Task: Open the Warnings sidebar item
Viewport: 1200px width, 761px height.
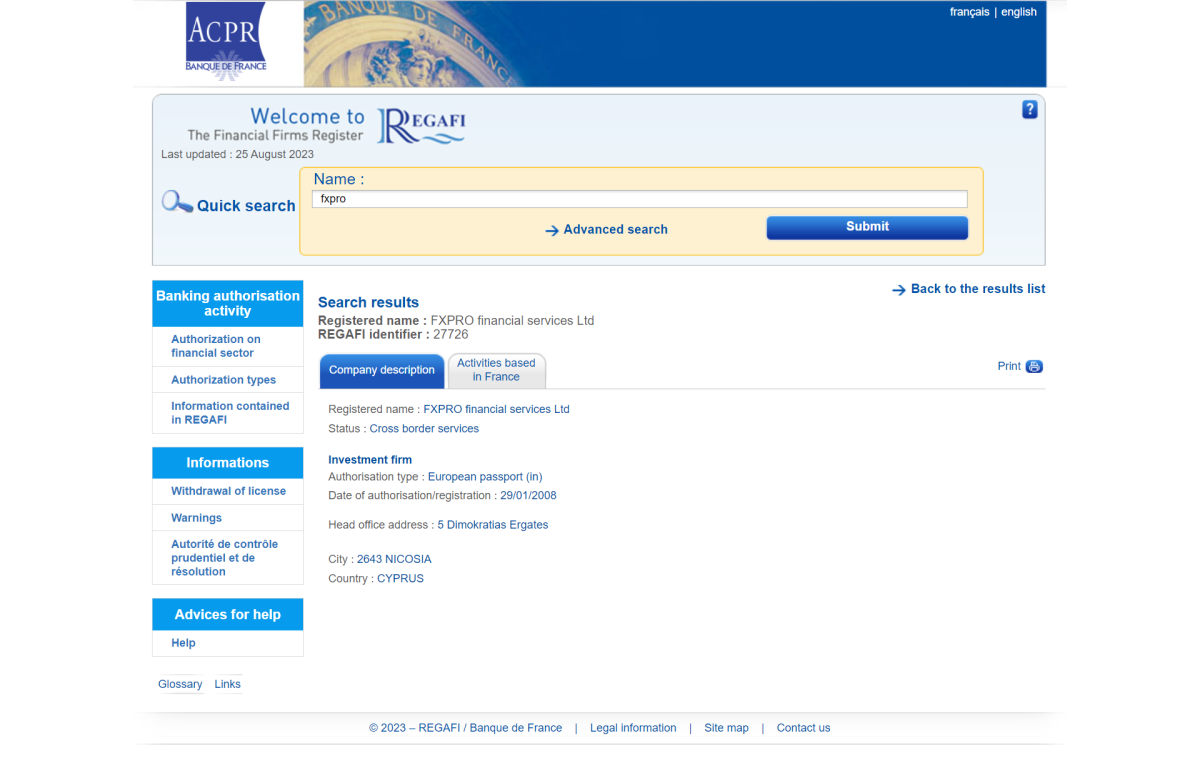Action: 196,518
